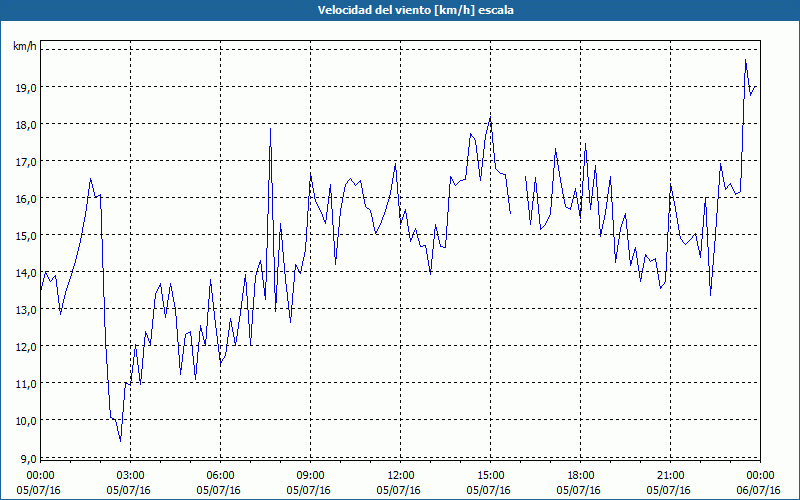Click the '06/07/16' date label
The width and height of the screenshot is (800, 500).
(x=759, y=490)
